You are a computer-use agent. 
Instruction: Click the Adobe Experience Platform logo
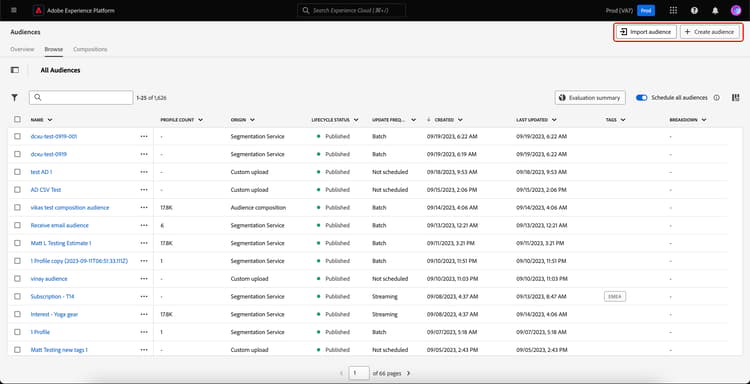coord(39,10)
